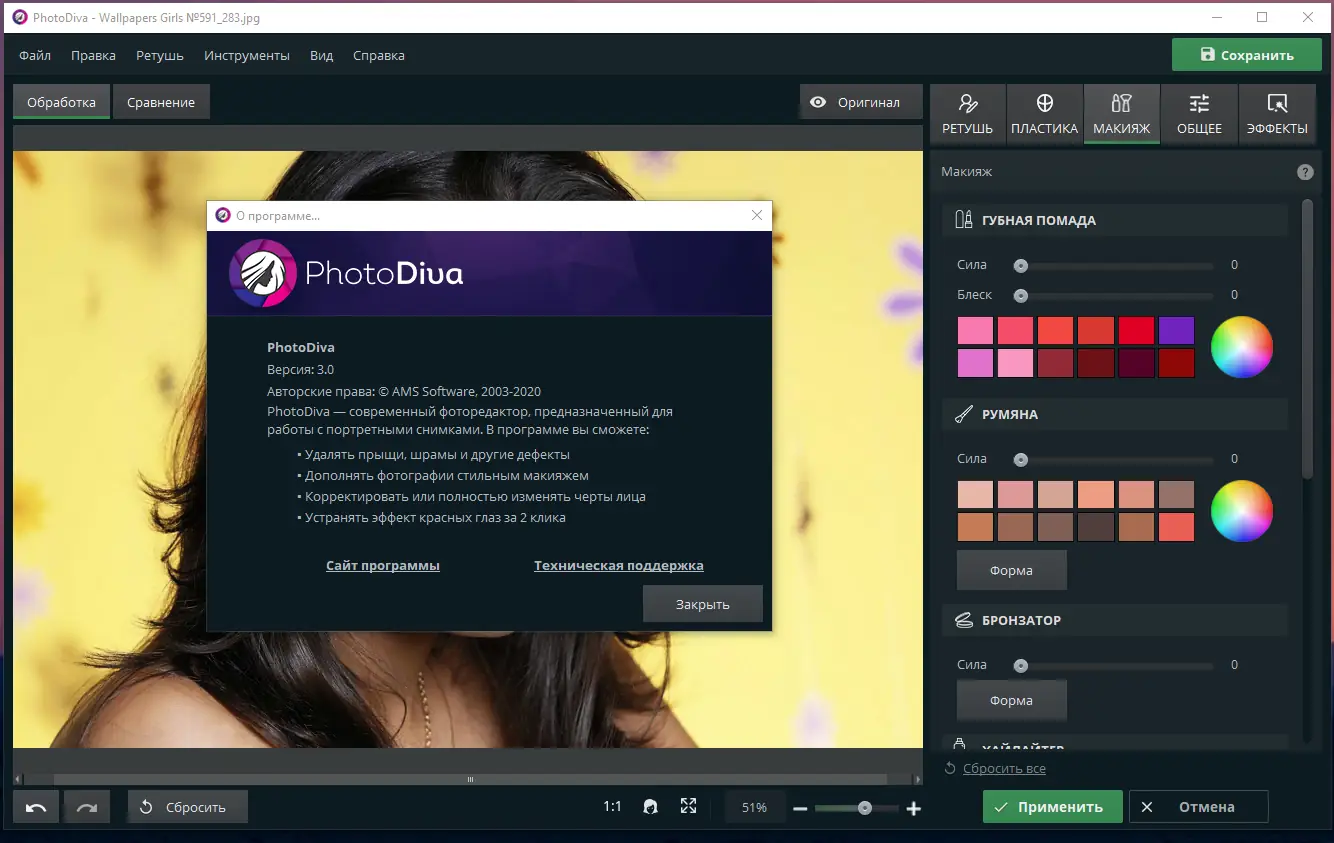
Task: Click the Макияж help question mark icon
Action: 1305,172
